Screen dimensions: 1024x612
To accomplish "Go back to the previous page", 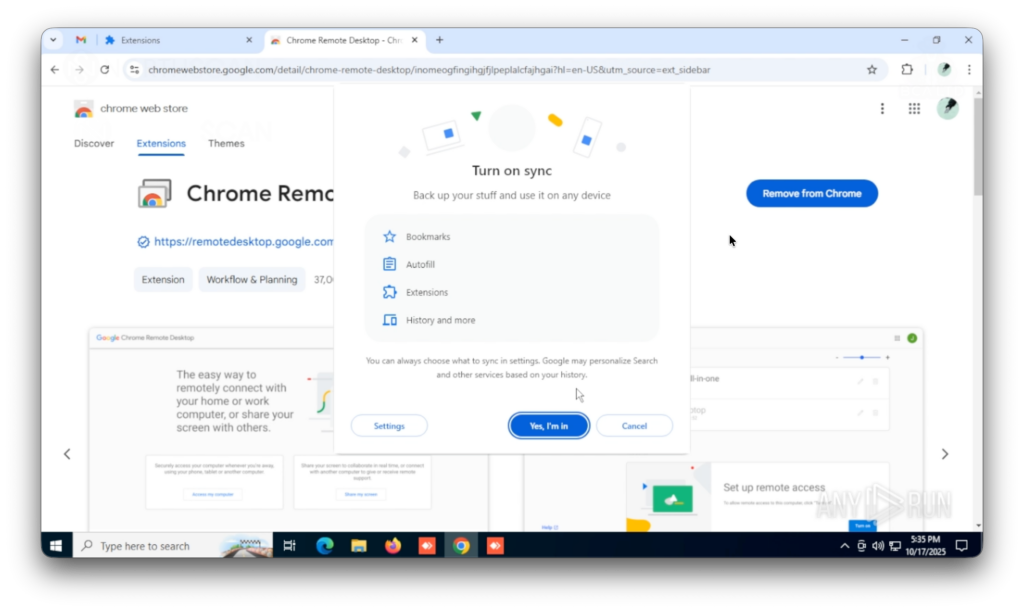I will point(55,69).
